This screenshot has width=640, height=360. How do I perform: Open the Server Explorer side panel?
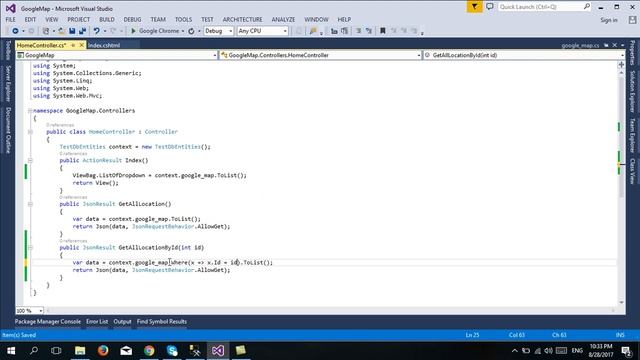(x=8, y=84)
